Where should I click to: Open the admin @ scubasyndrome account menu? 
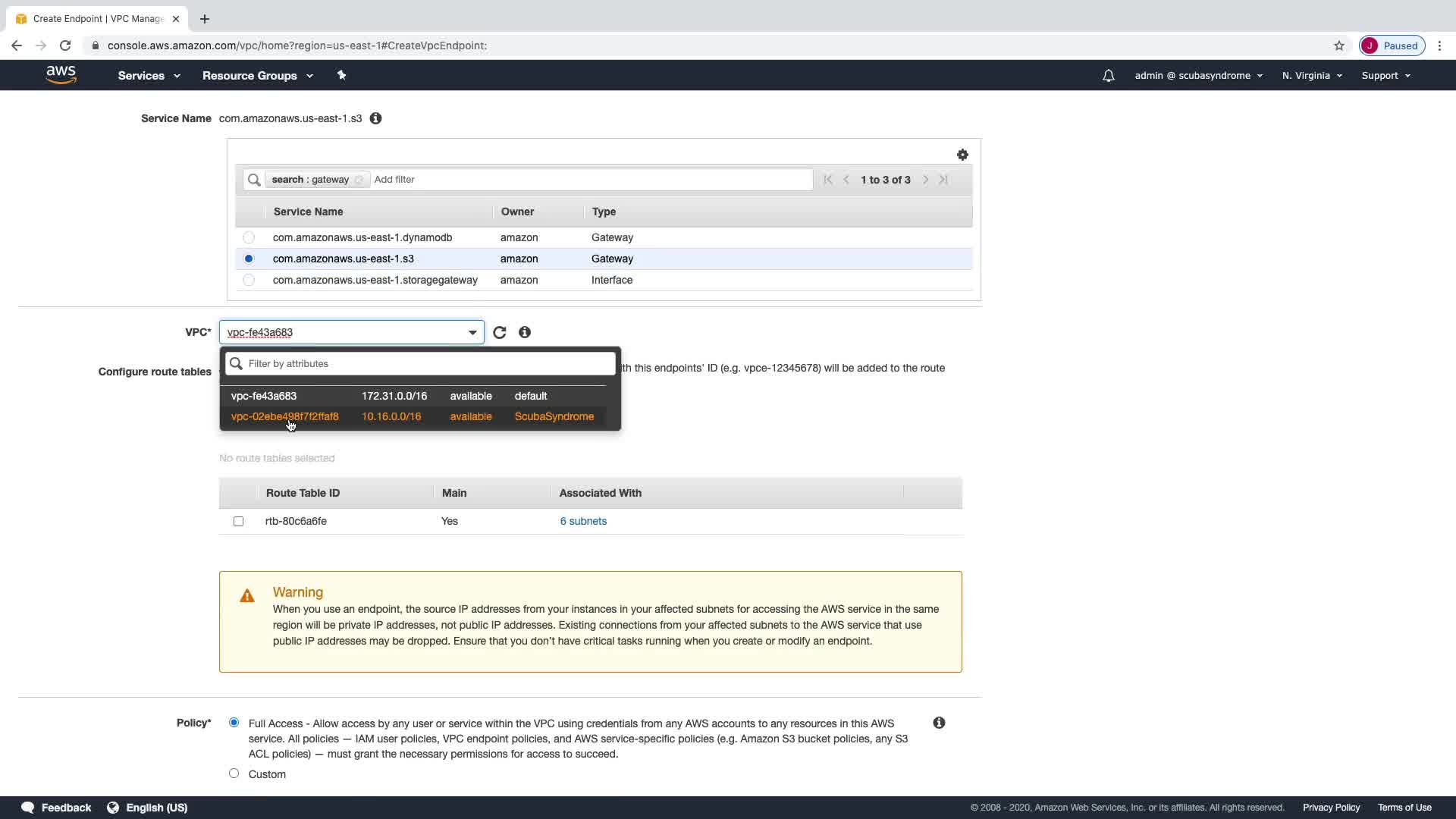coord(1198,76)
